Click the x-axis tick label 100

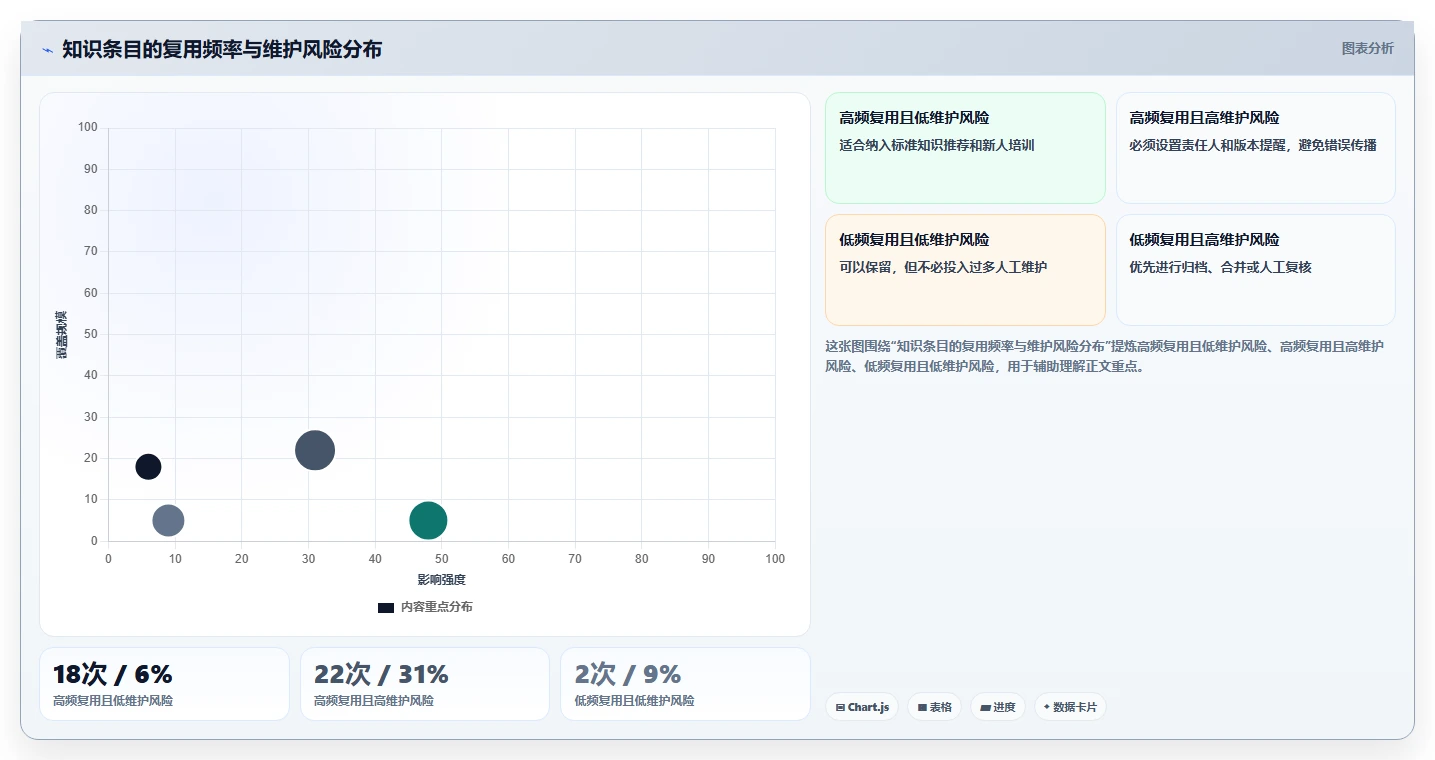click(775, 559)
